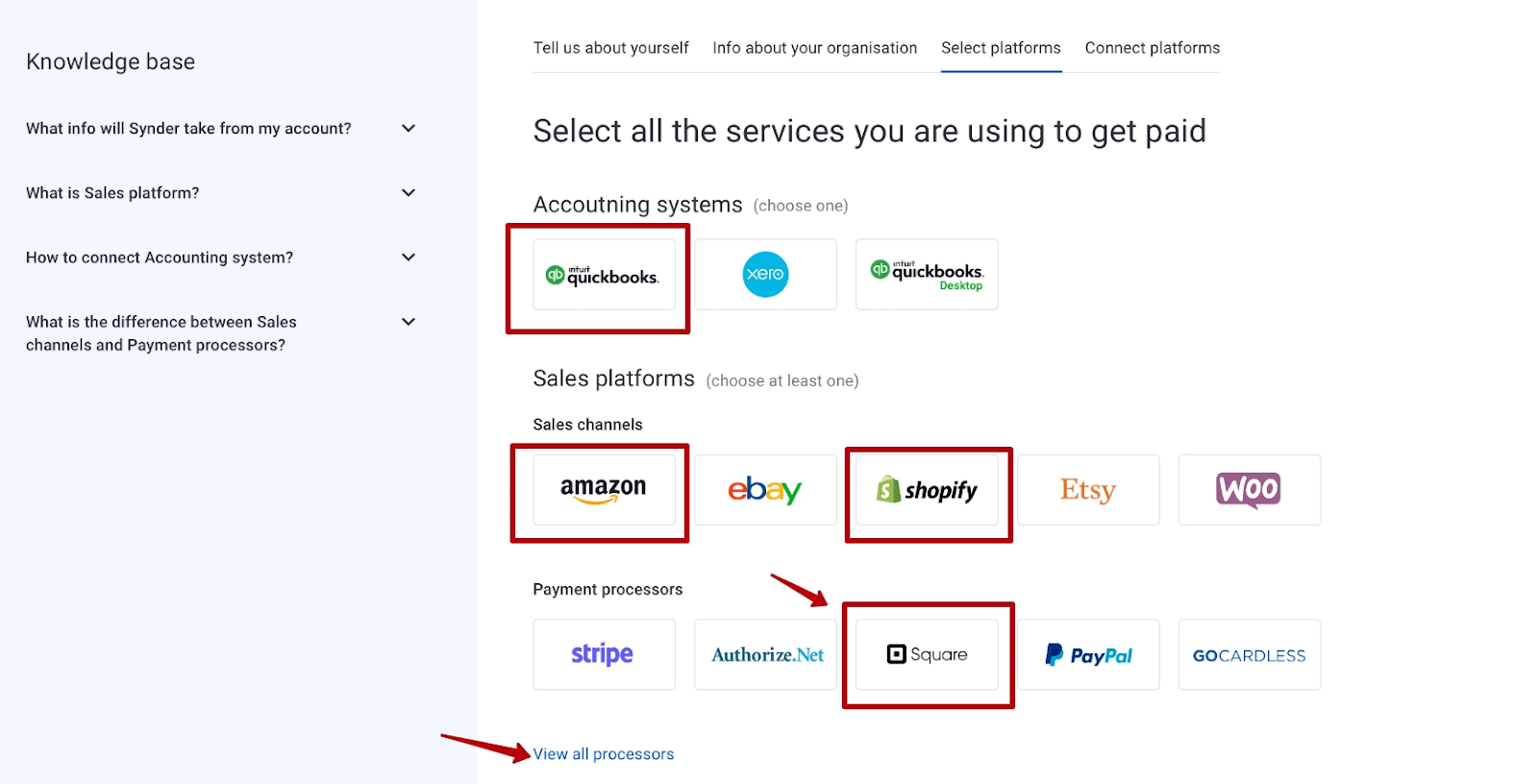Select Square as a payment processor

pyautogui.click(x=926, y=654)
